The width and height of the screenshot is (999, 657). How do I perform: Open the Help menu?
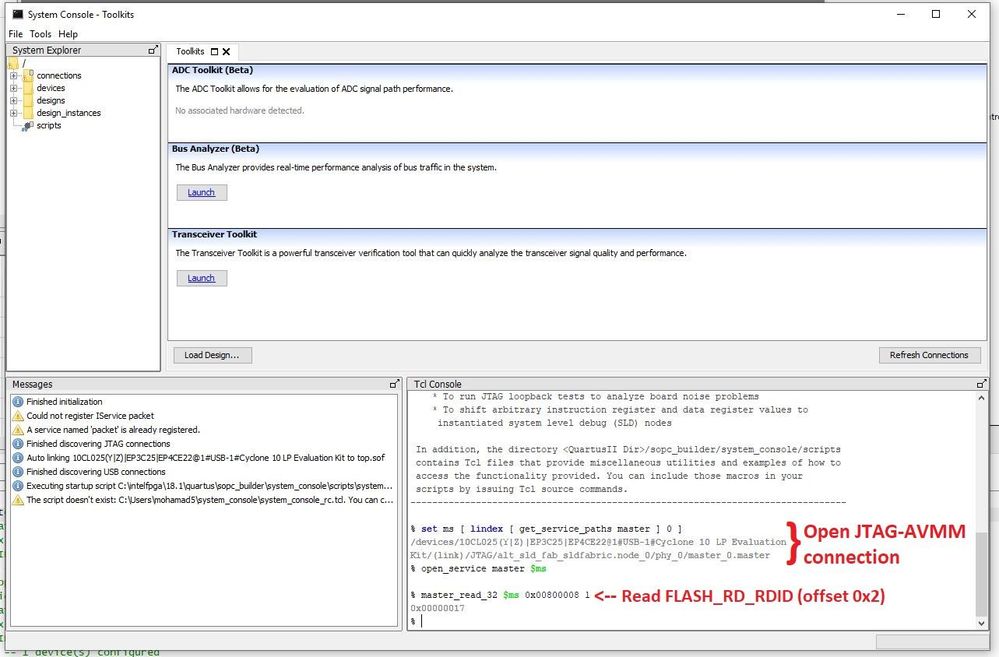[68, 34]
